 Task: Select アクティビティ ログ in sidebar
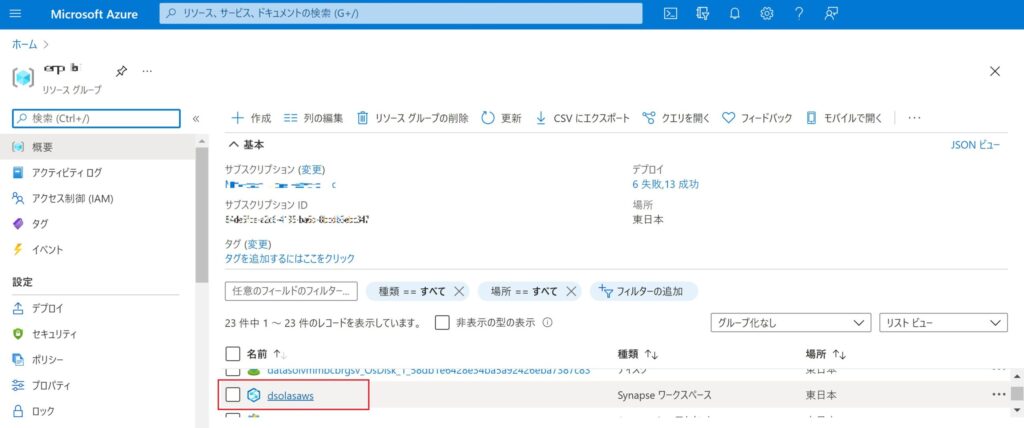pos(67,173)
